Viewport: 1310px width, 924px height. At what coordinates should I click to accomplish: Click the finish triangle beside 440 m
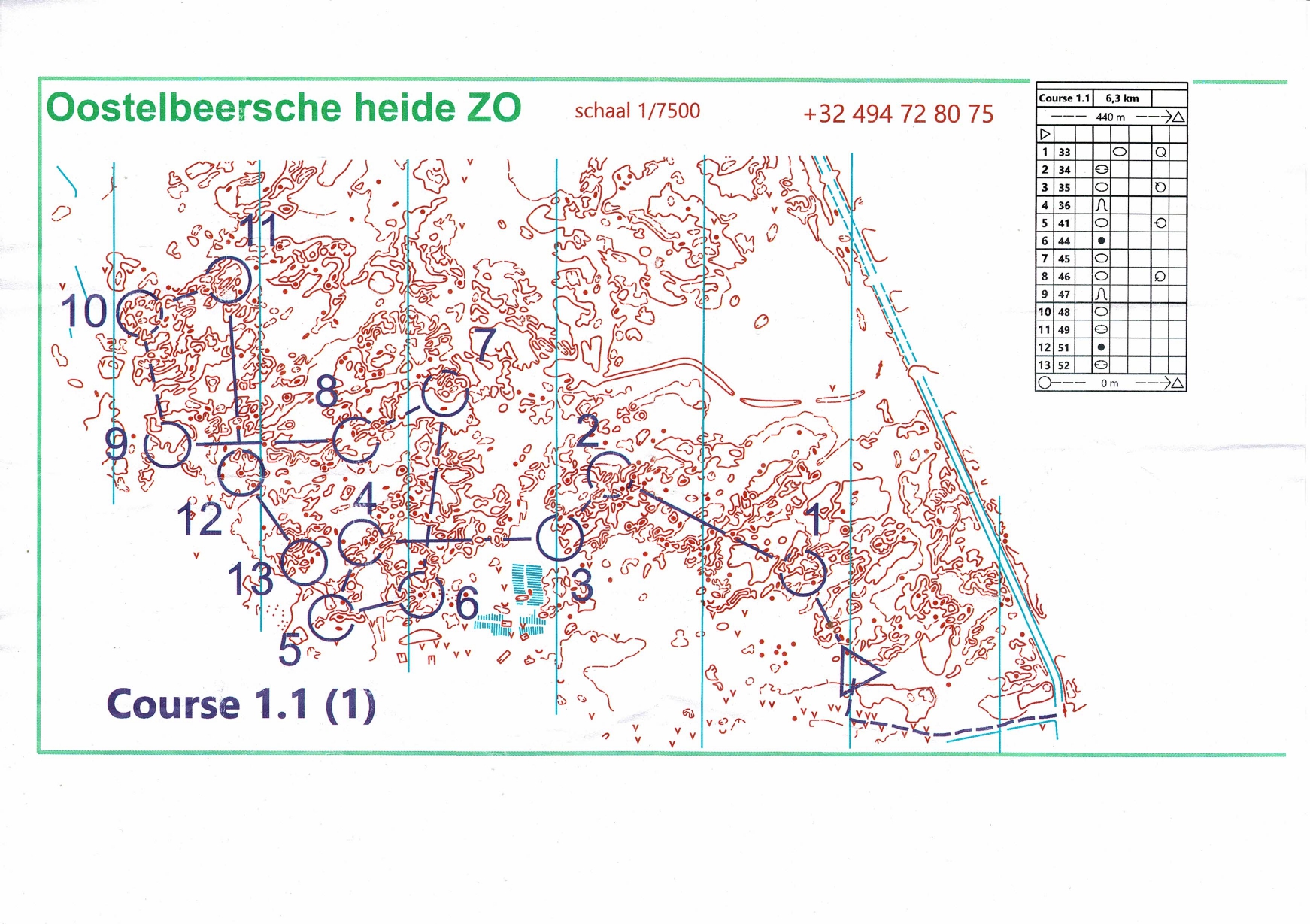coord(1178,117)
